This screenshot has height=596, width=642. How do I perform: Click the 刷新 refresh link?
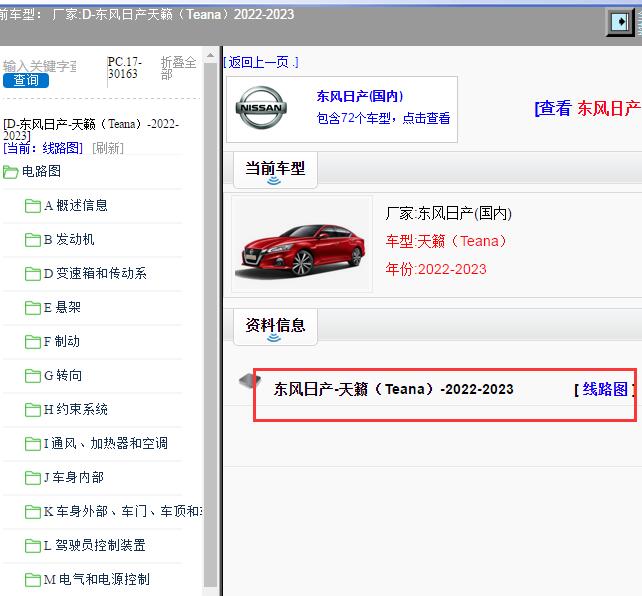pos(108,148)
